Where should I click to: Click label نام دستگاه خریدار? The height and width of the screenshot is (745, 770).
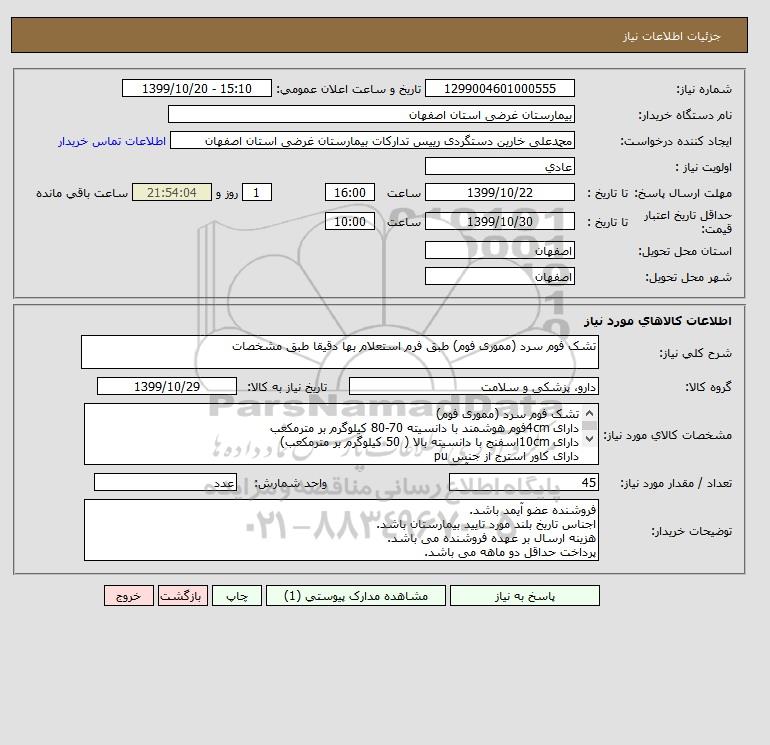coord(685,115)
